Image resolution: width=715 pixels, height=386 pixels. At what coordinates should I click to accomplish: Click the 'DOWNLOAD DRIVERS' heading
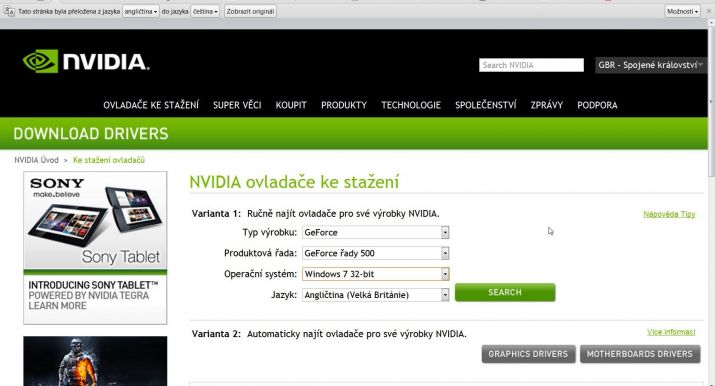91,134
